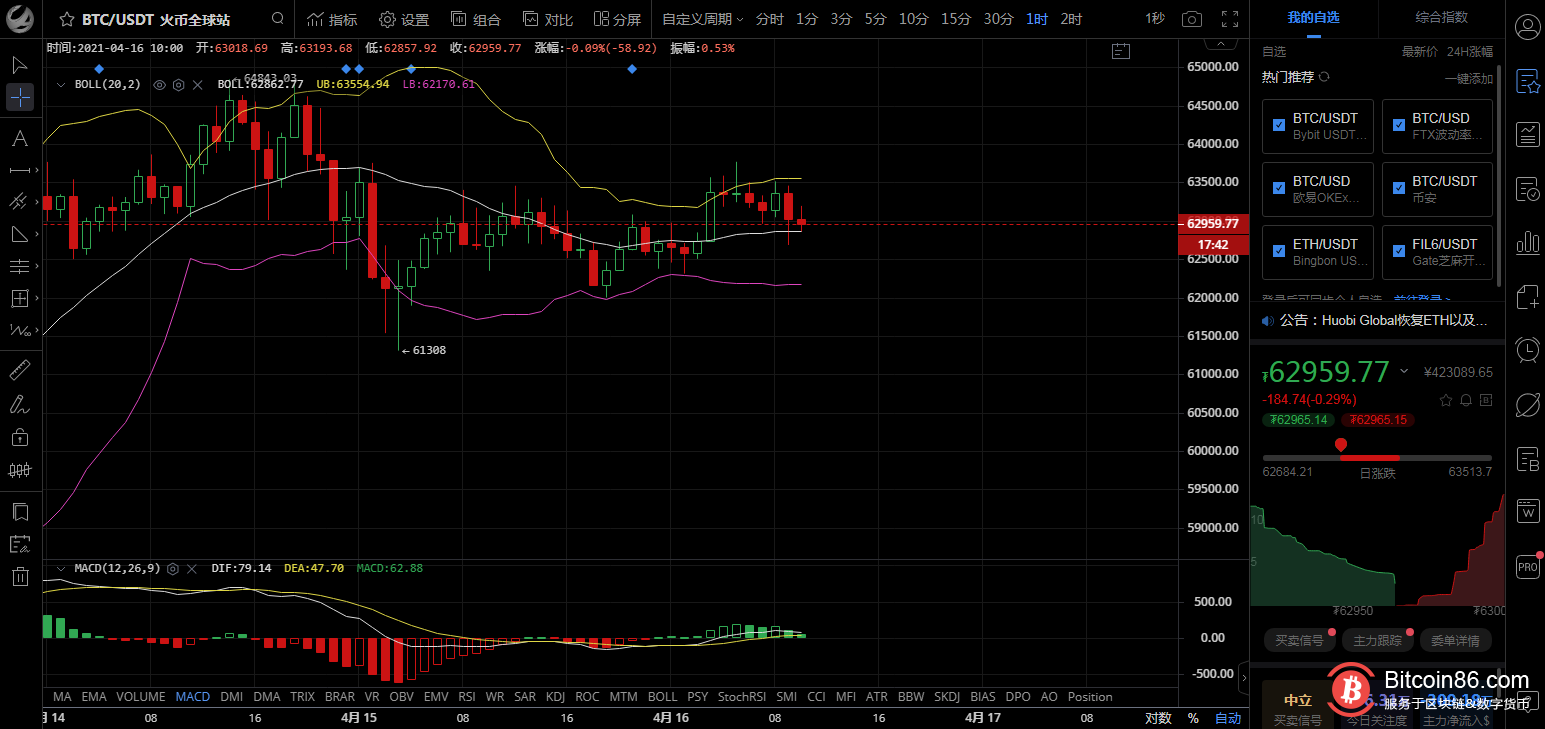Uncheck the ETH/USDT Bingbon checkbox

coord(1278,251)
